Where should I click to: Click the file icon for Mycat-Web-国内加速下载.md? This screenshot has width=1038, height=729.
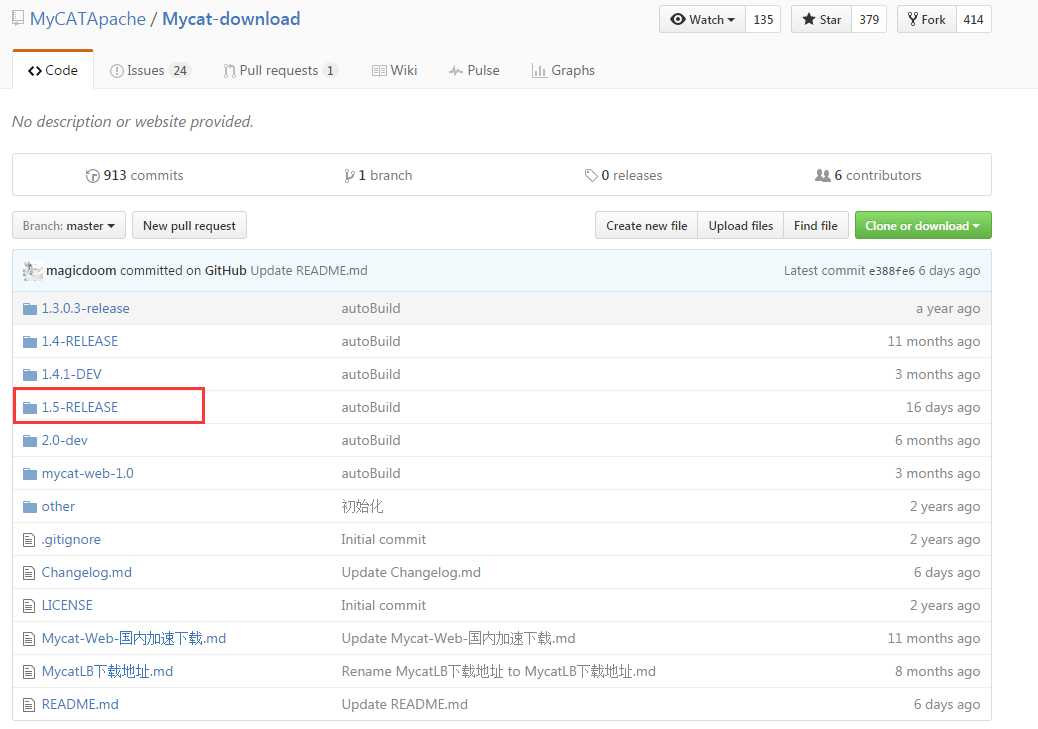pos(29,639)
